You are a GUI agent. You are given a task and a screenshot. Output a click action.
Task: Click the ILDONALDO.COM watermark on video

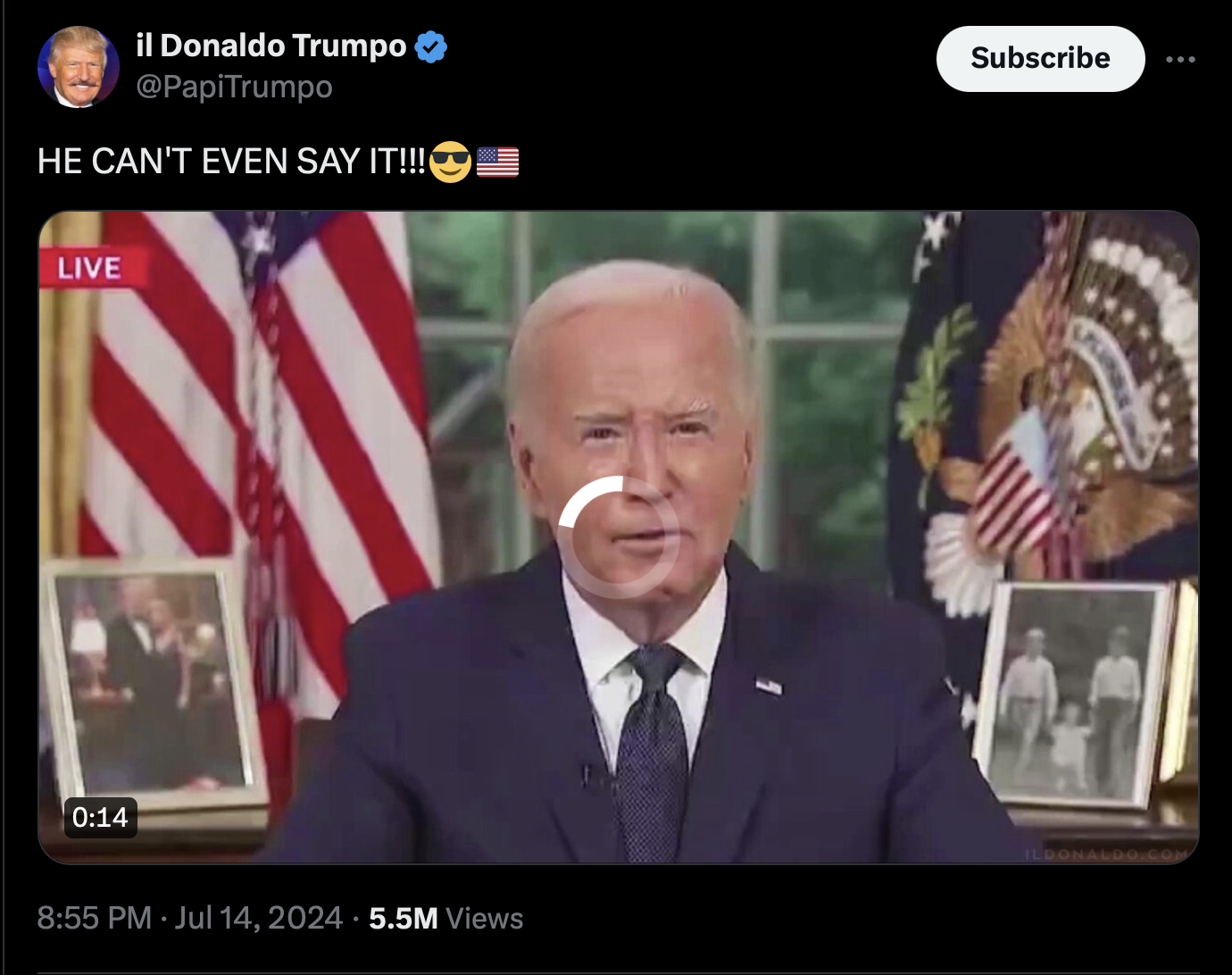point(1106,854)
